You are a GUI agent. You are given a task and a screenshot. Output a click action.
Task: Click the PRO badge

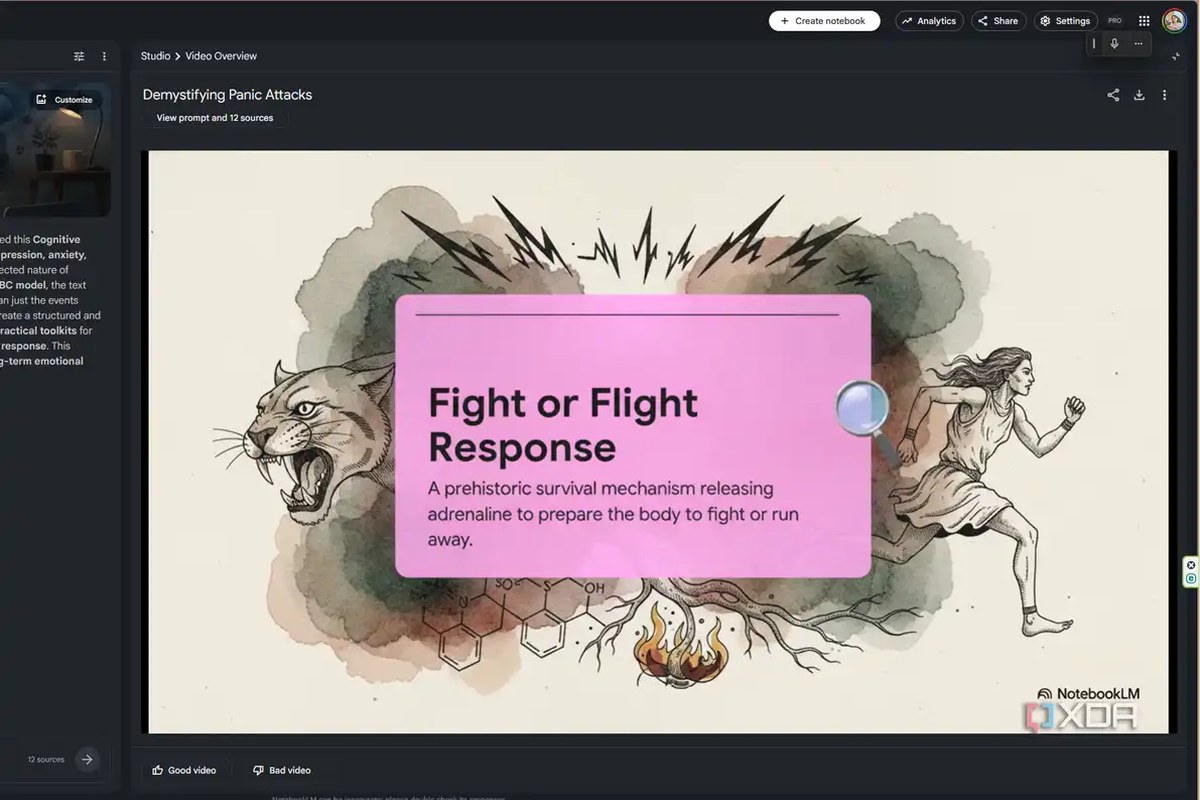pos(1115,21)
